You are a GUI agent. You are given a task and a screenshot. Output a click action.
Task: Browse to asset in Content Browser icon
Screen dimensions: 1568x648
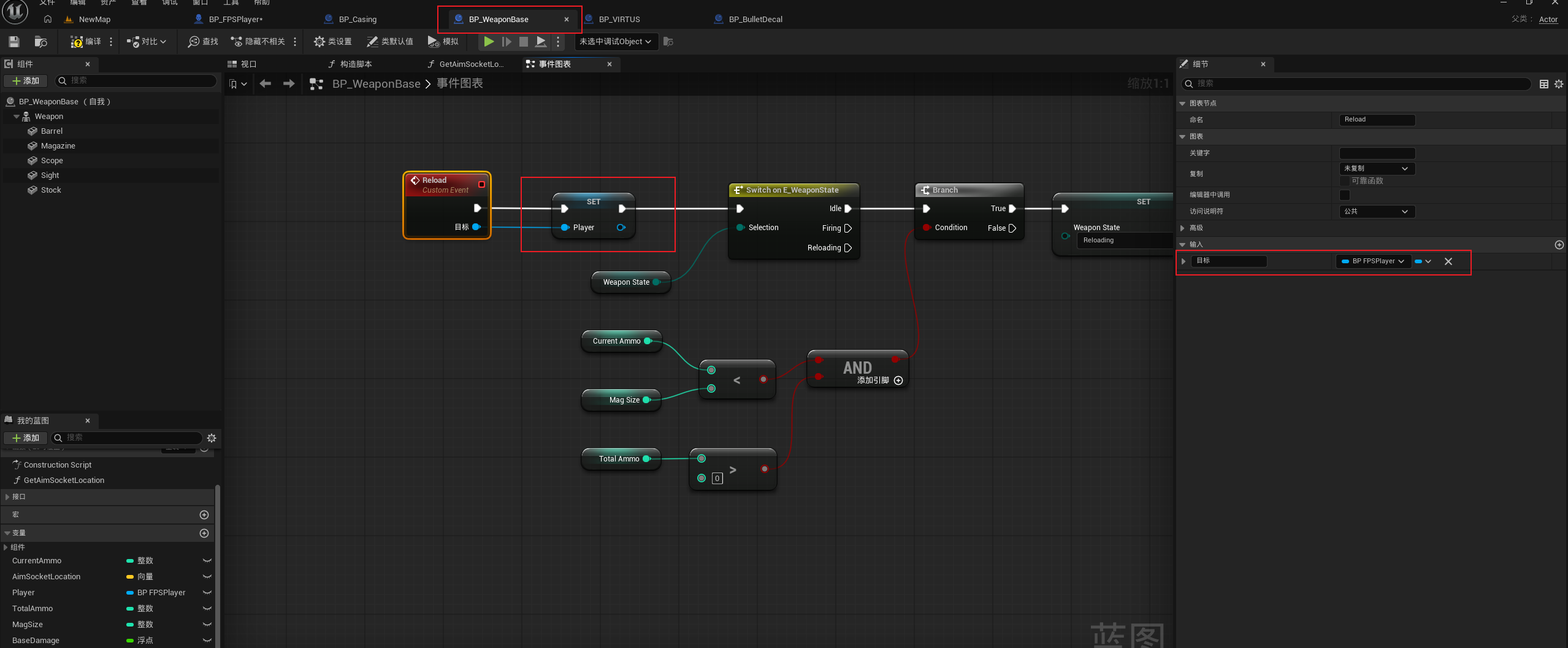(41, 42)
